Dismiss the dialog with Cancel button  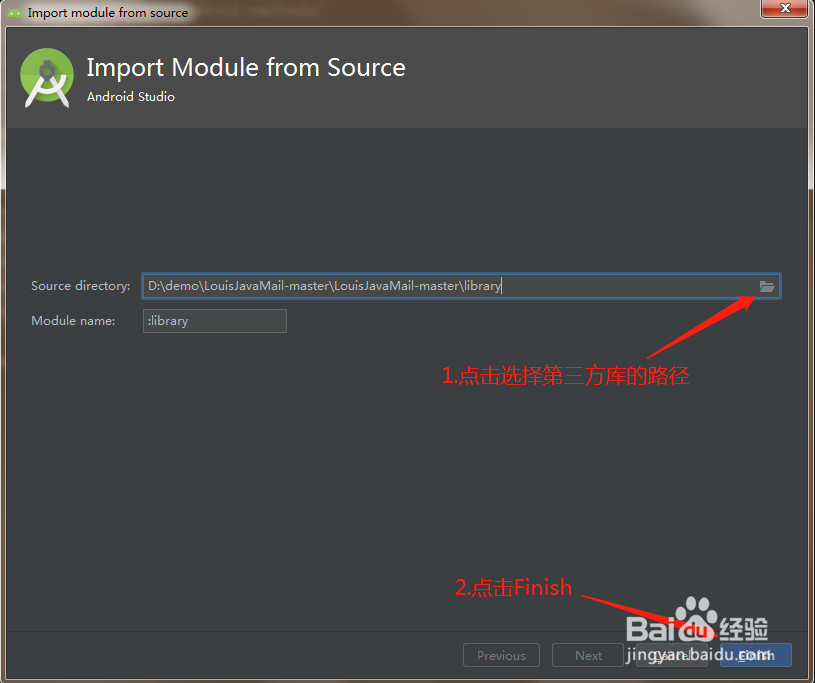click(672, 655)
